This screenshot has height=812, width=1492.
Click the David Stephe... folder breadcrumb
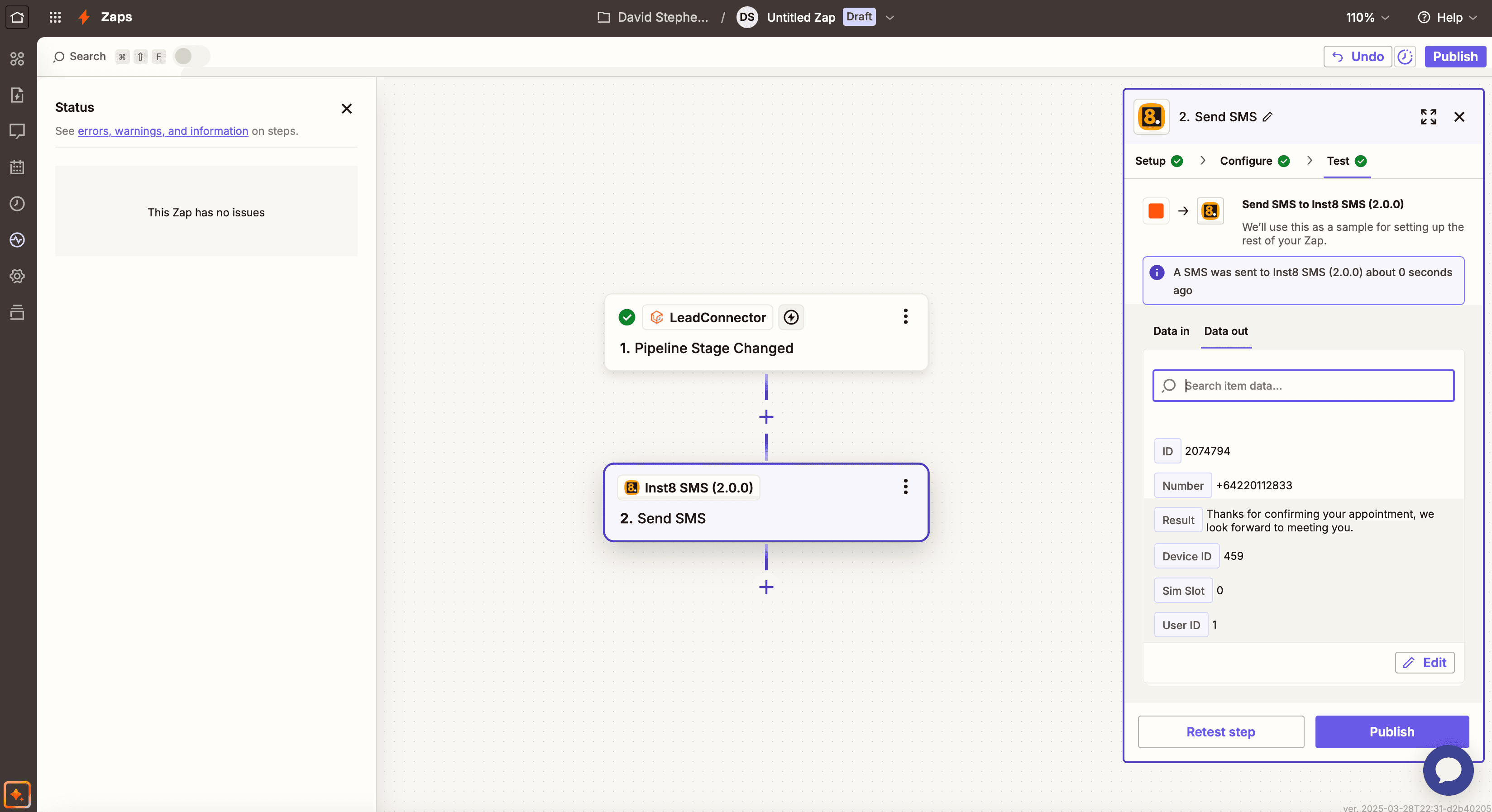663,17
